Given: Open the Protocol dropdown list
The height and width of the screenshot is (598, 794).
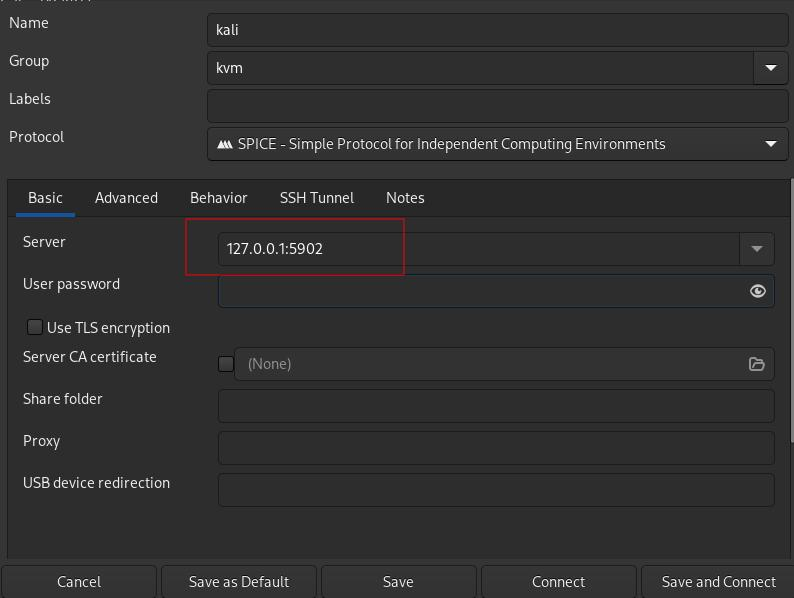Looking at the screenshot, I should tap(770, 144).
